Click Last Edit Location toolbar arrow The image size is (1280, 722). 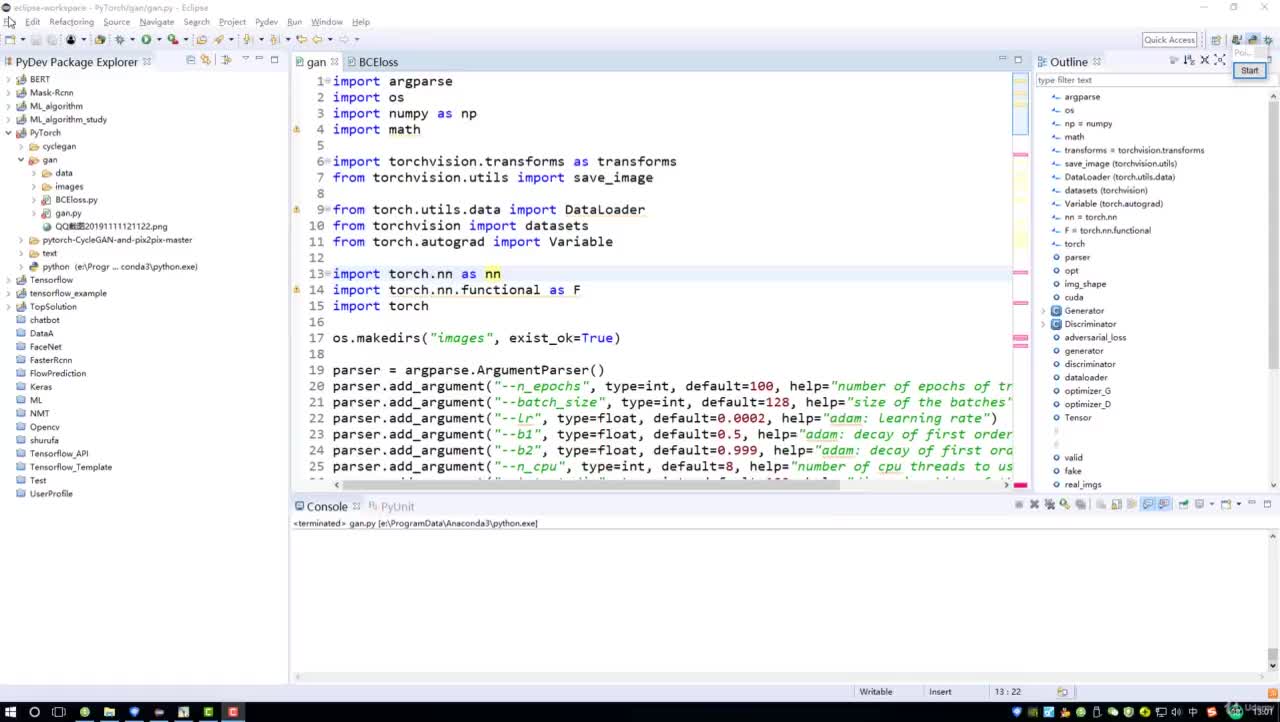302,40
